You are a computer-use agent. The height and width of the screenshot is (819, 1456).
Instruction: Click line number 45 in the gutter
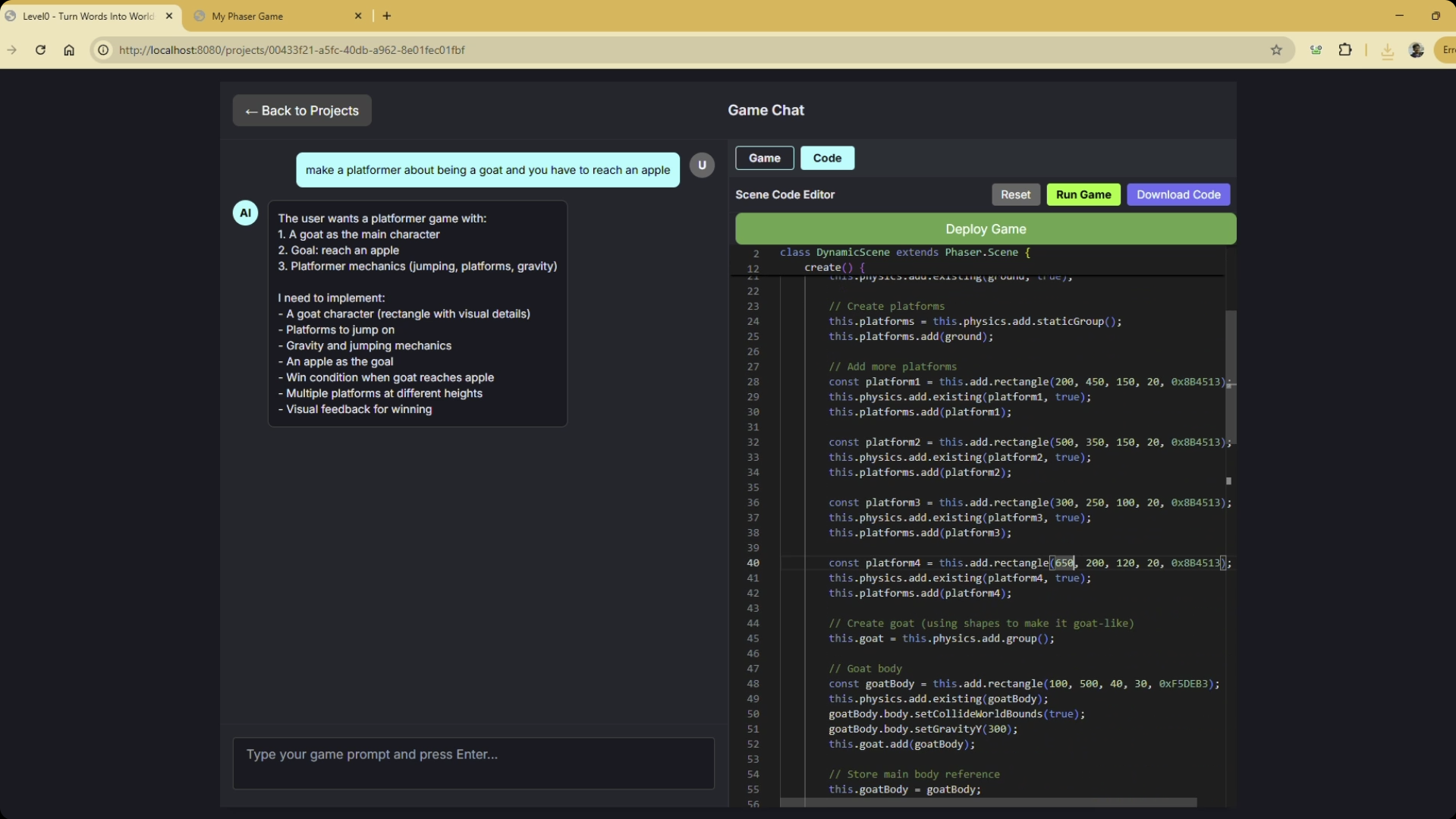tap(753, 638)
